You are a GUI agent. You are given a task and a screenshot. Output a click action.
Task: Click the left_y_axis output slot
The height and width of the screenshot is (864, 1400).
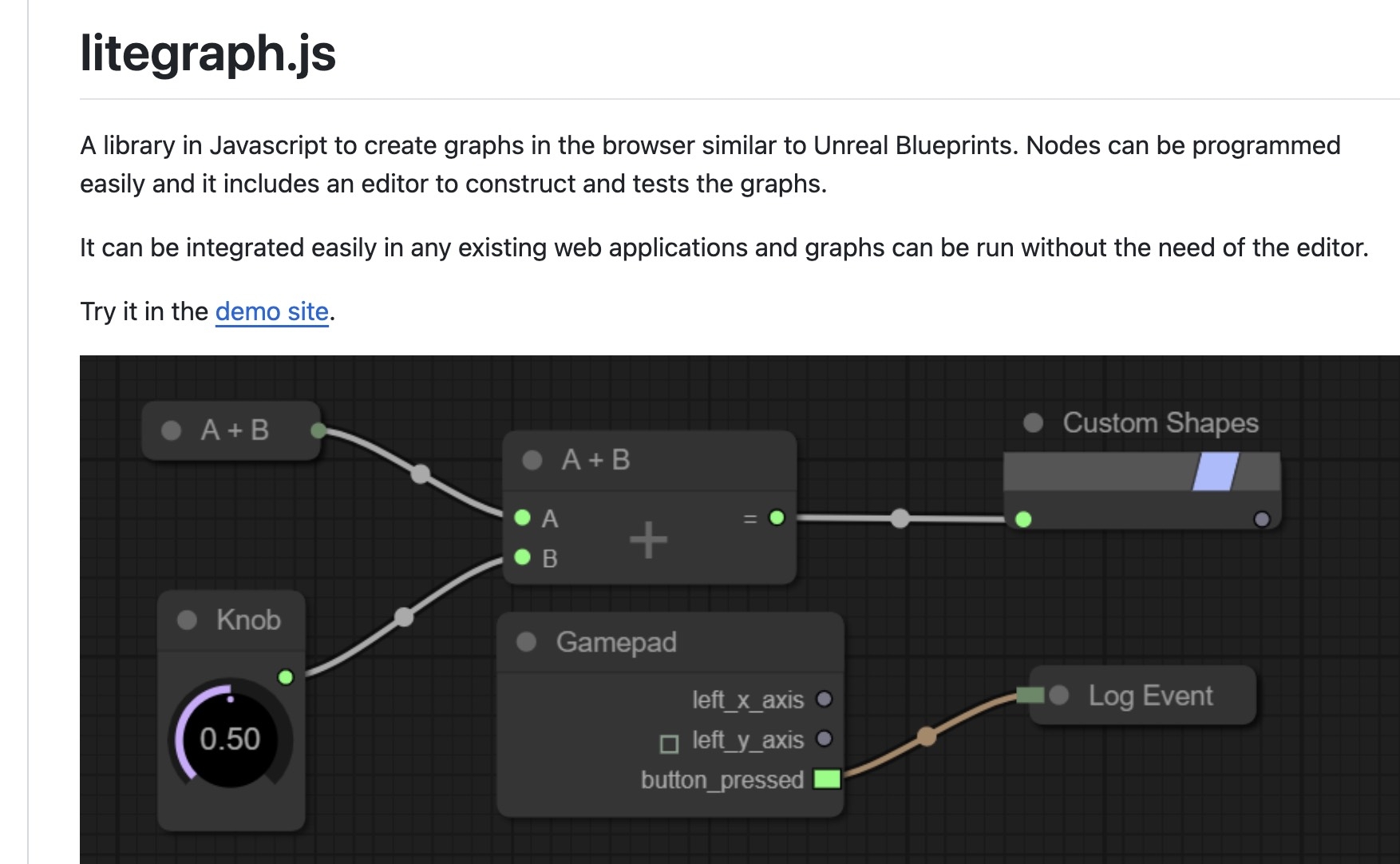coord(825,739)
